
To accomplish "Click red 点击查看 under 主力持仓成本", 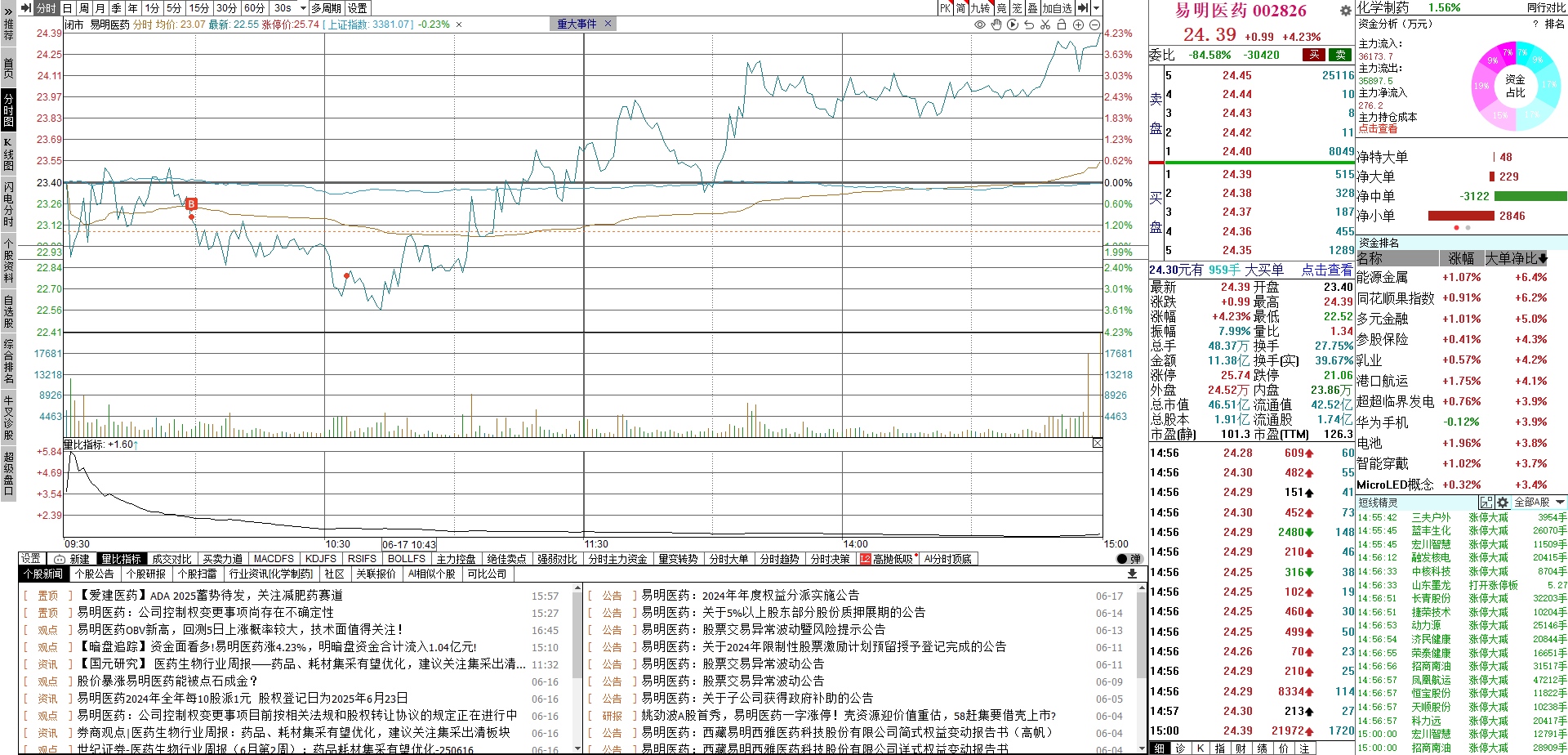I will pyautogui.click(x=1378, y=129).
